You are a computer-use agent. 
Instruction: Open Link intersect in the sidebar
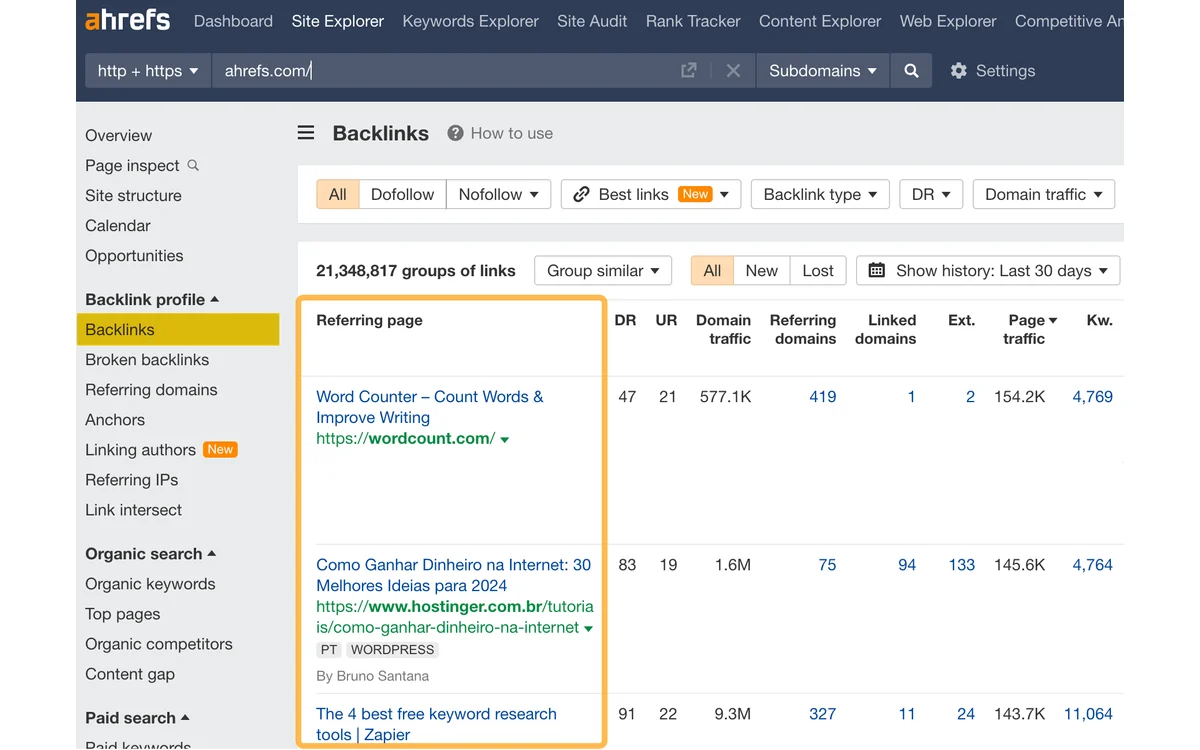point(133,509)
